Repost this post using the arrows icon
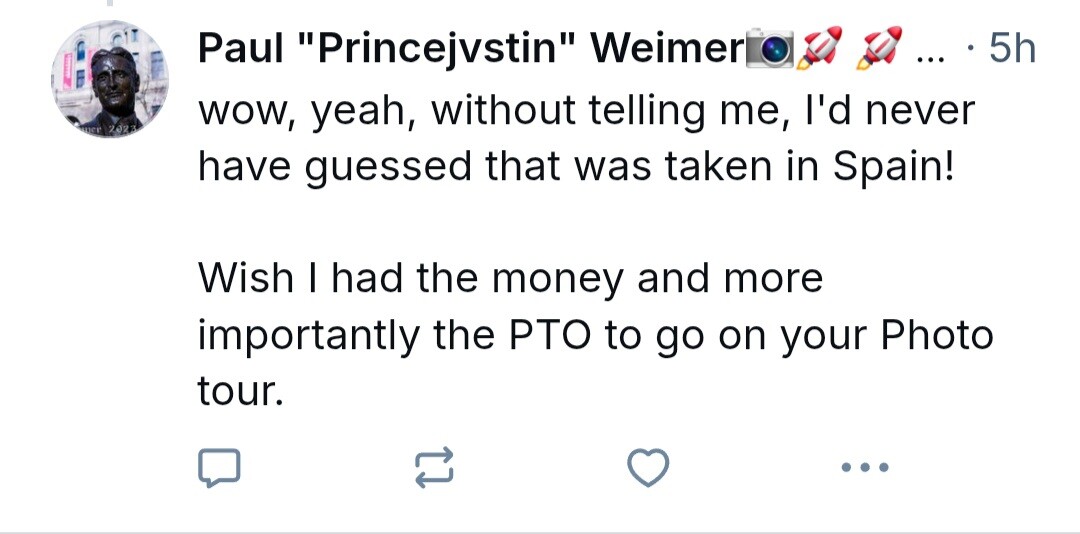This screenshot has width=1080, height=534. tap(434, 468)
